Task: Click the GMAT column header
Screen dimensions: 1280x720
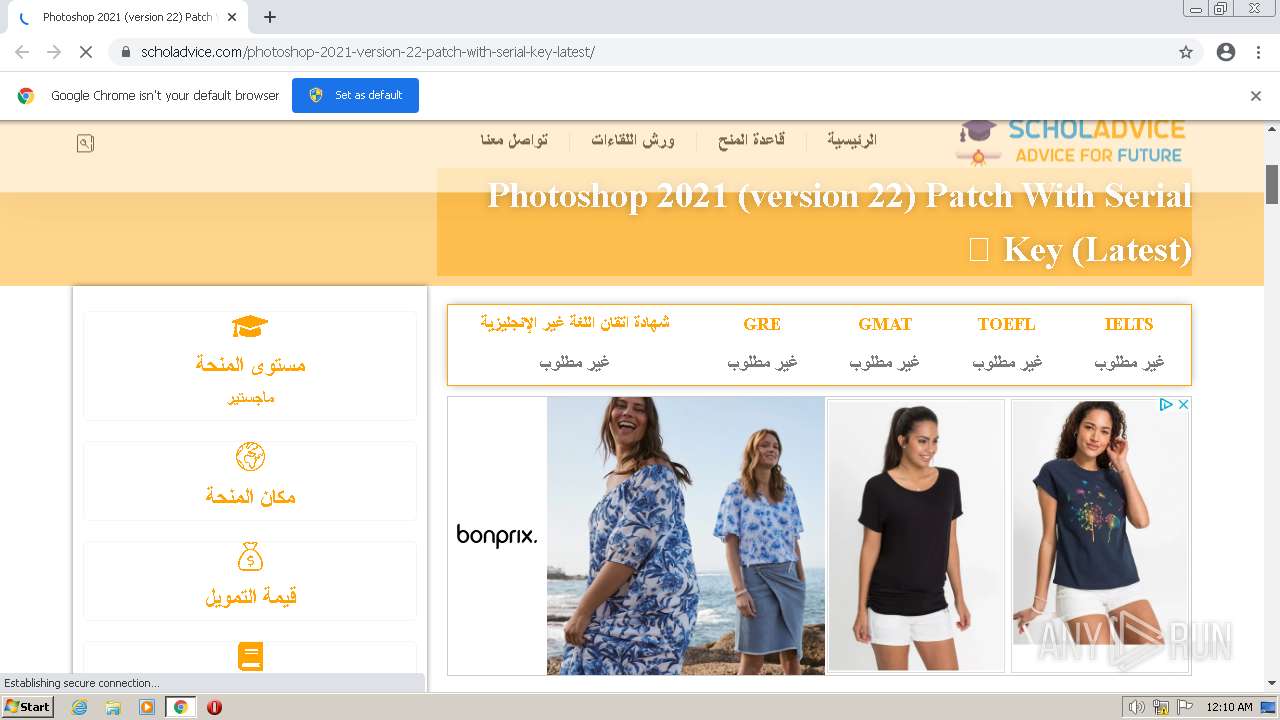Action: (x=885, y=324)
